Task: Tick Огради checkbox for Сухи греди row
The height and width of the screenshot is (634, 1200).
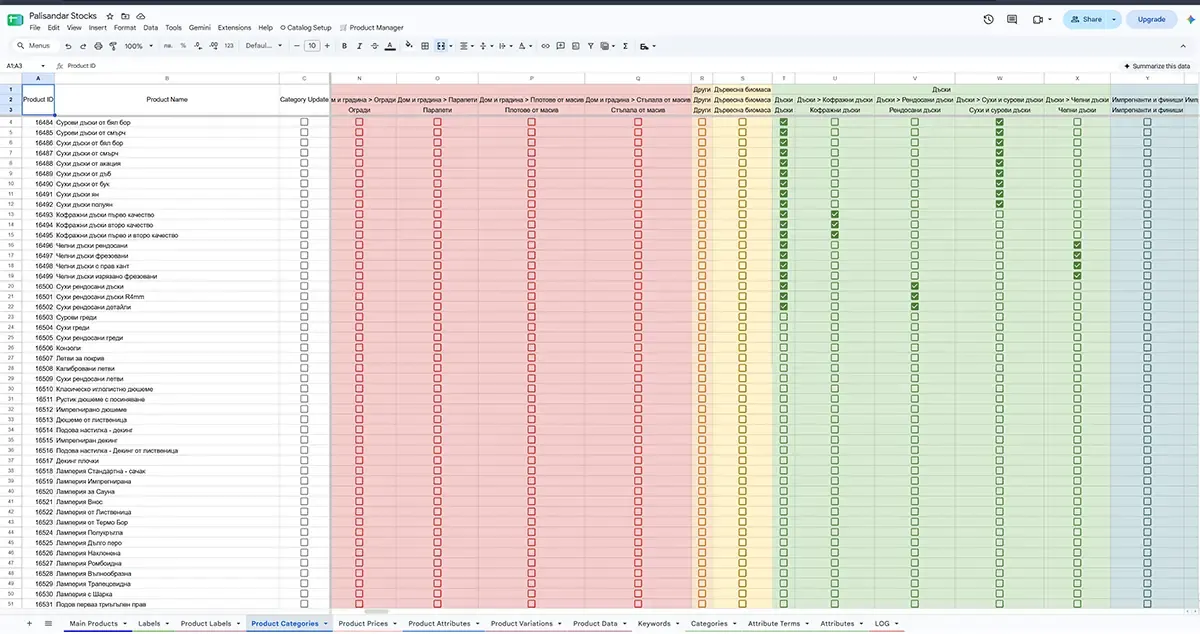Action: (359, 327)
